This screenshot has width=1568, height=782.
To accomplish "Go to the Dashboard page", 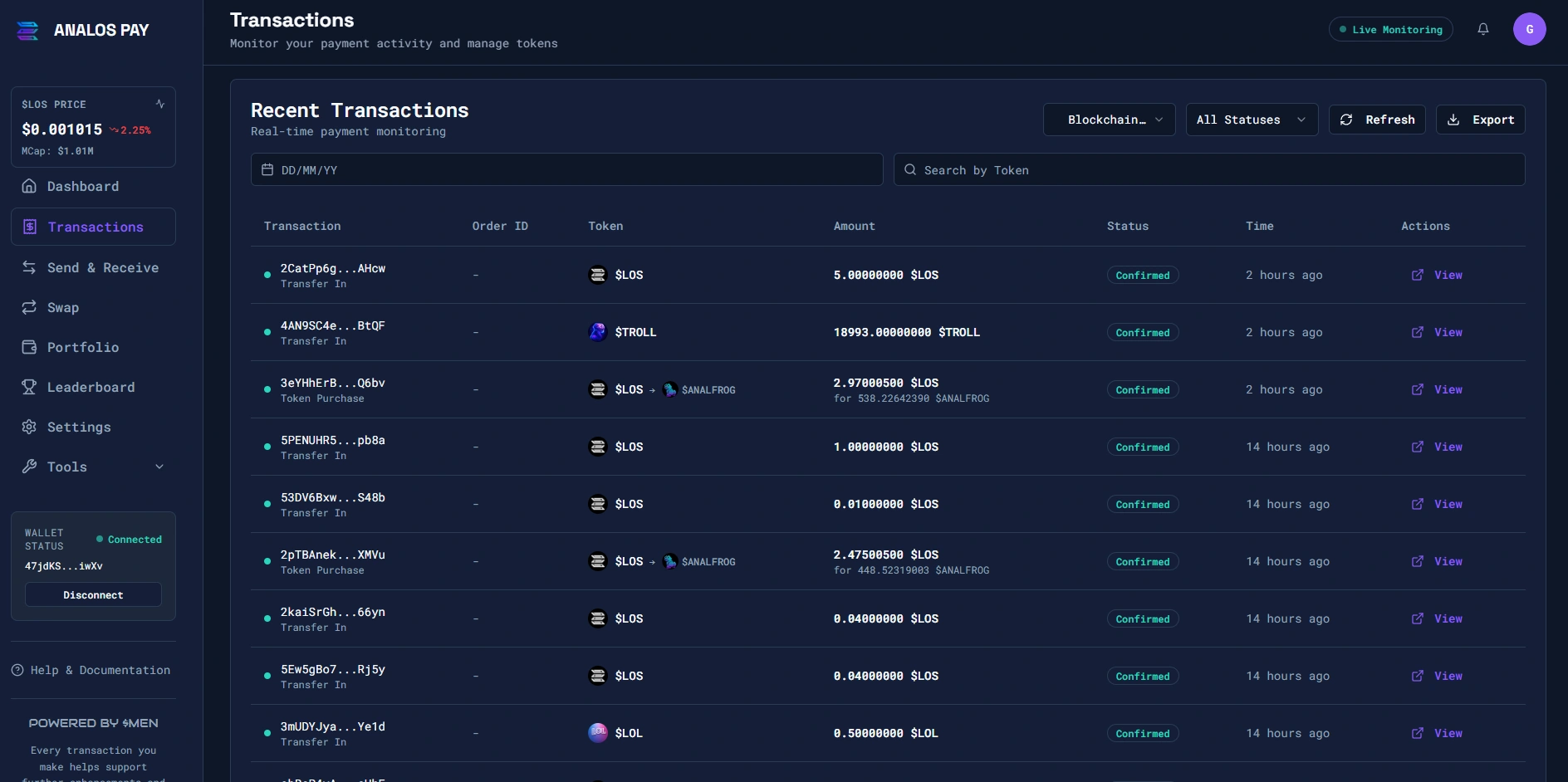I will pos(83,187).
